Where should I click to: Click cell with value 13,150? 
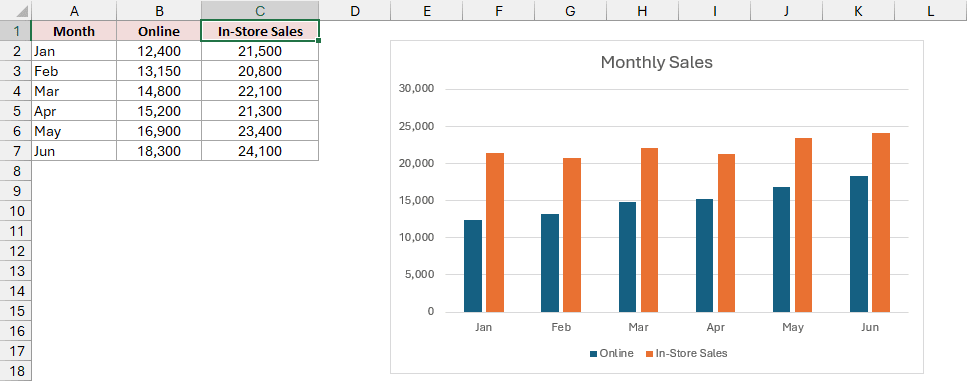159,71
